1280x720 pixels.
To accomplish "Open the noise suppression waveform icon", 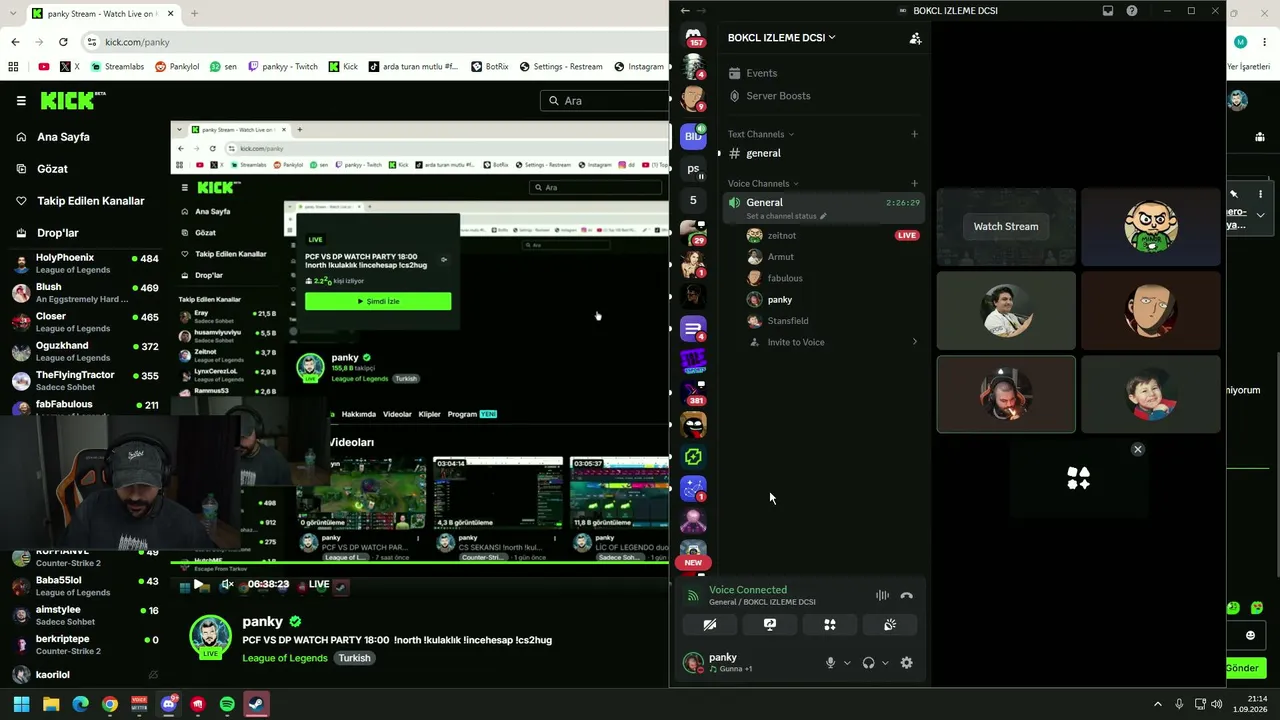I will (x=882, y=596).
